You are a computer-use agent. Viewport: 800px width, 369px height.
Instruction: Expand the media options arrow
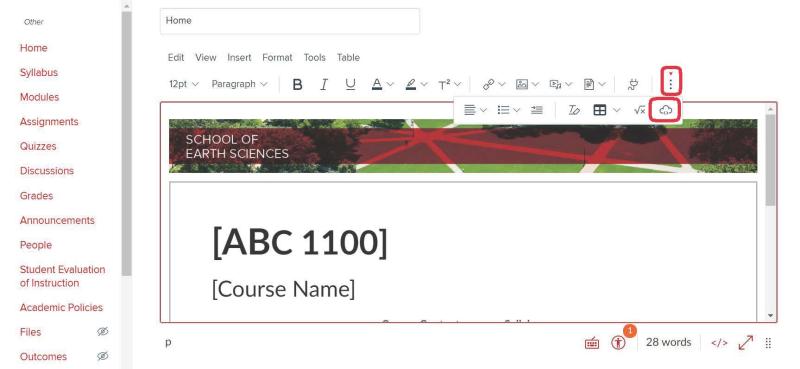click(569, 84)
